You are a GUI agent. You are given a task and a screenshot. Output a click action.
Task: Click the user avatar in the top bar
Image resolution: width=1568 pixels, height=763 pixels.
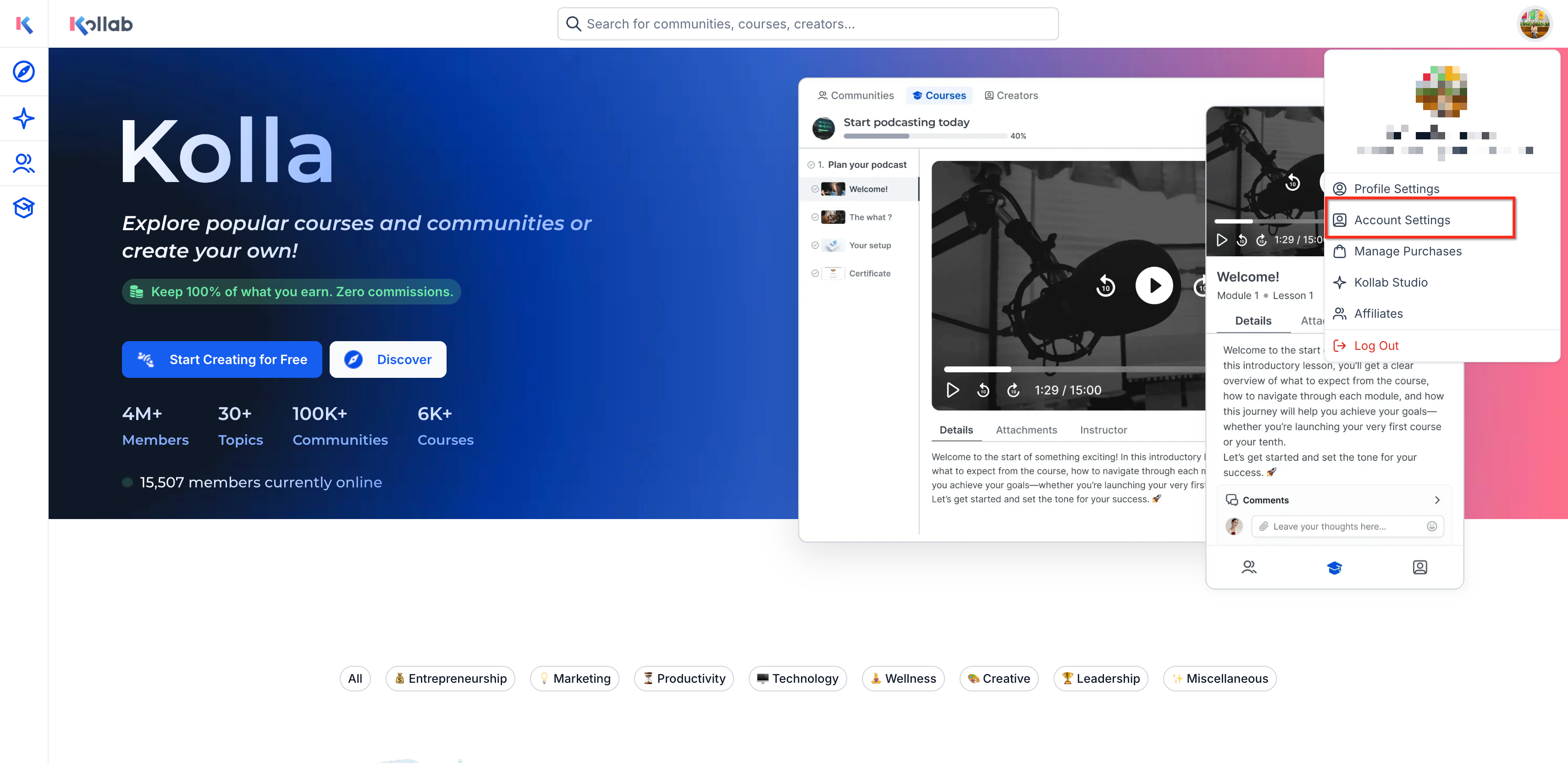[1534, 24]
